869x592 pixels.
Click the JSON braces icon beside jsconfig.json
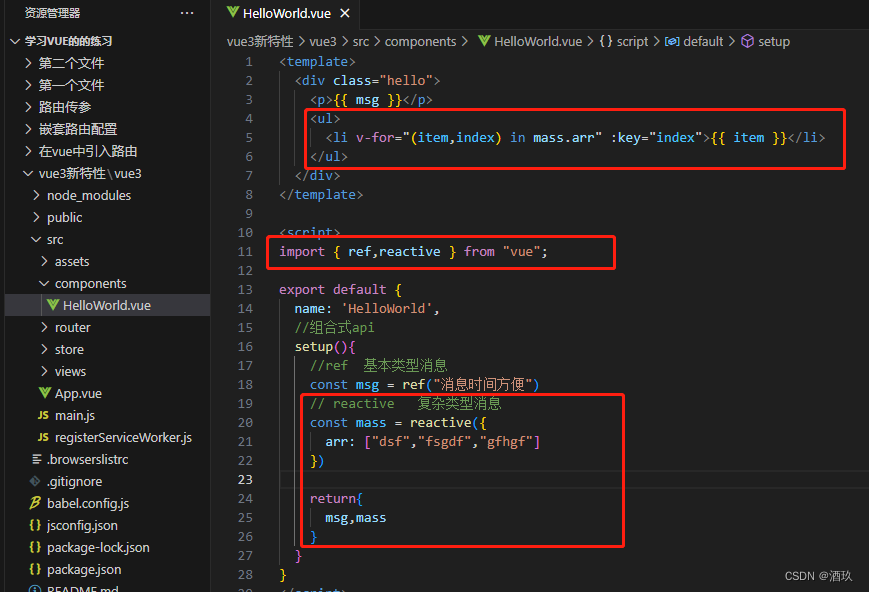coord(35,525)
